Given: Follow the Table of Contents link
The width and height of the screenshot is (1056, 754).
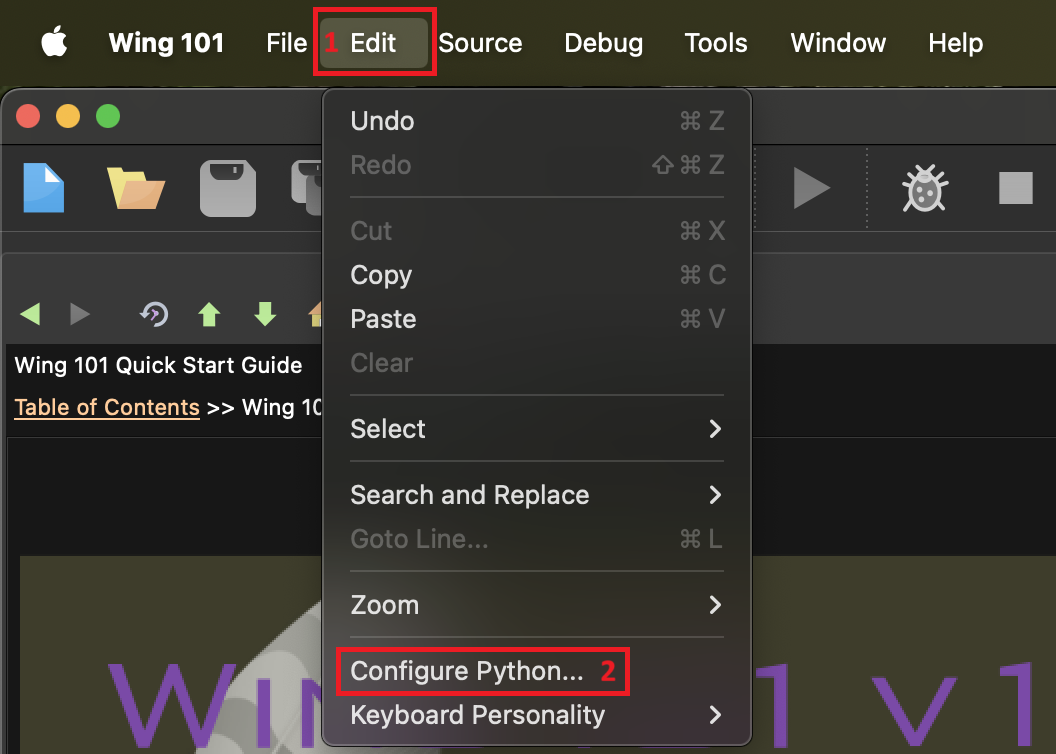Looking at the screenshot, I should pyautogui.click(x=107, y=407).
